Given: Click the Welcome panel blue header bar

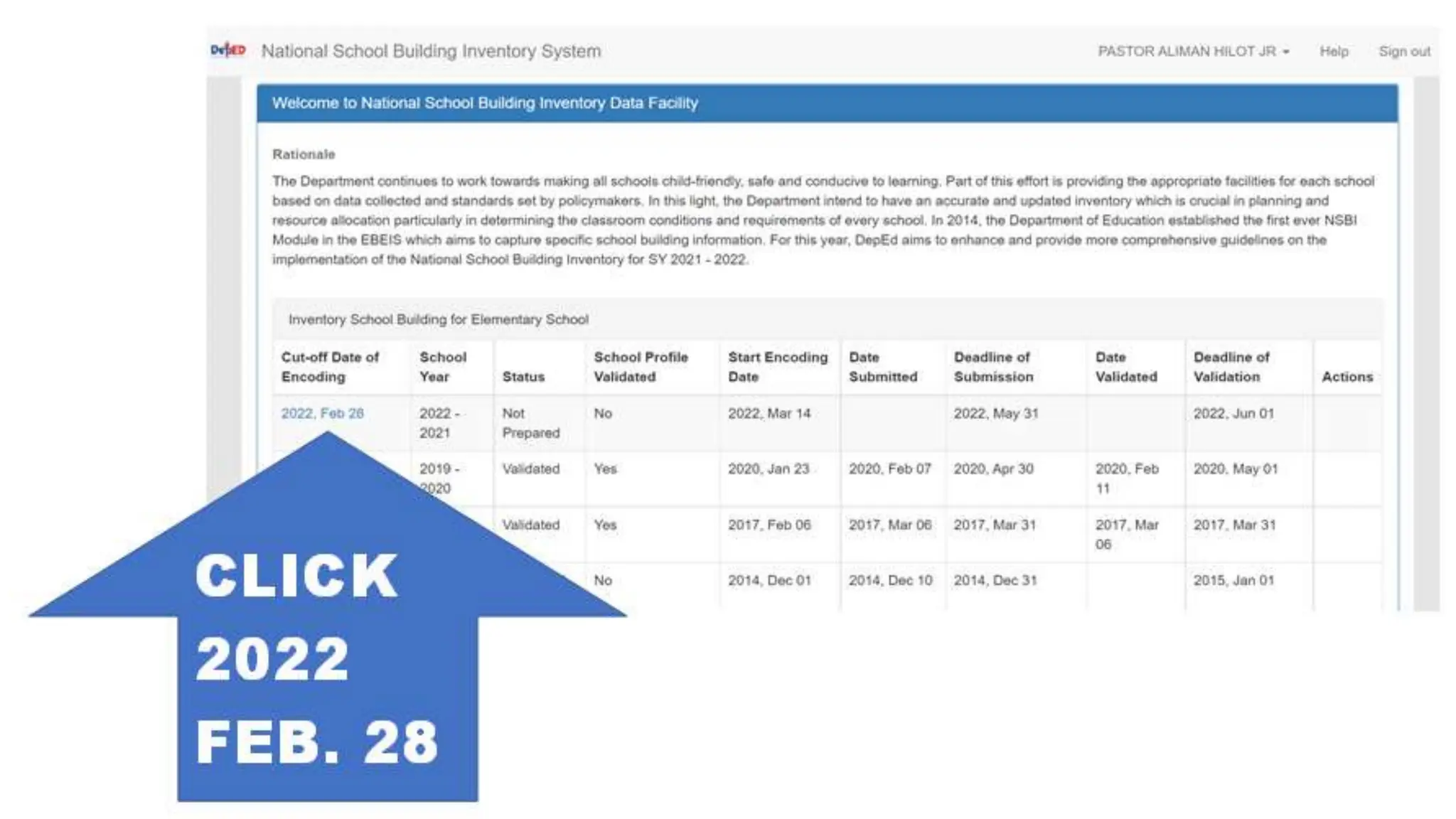Looking at the screenshot, I should pos(826,103).
